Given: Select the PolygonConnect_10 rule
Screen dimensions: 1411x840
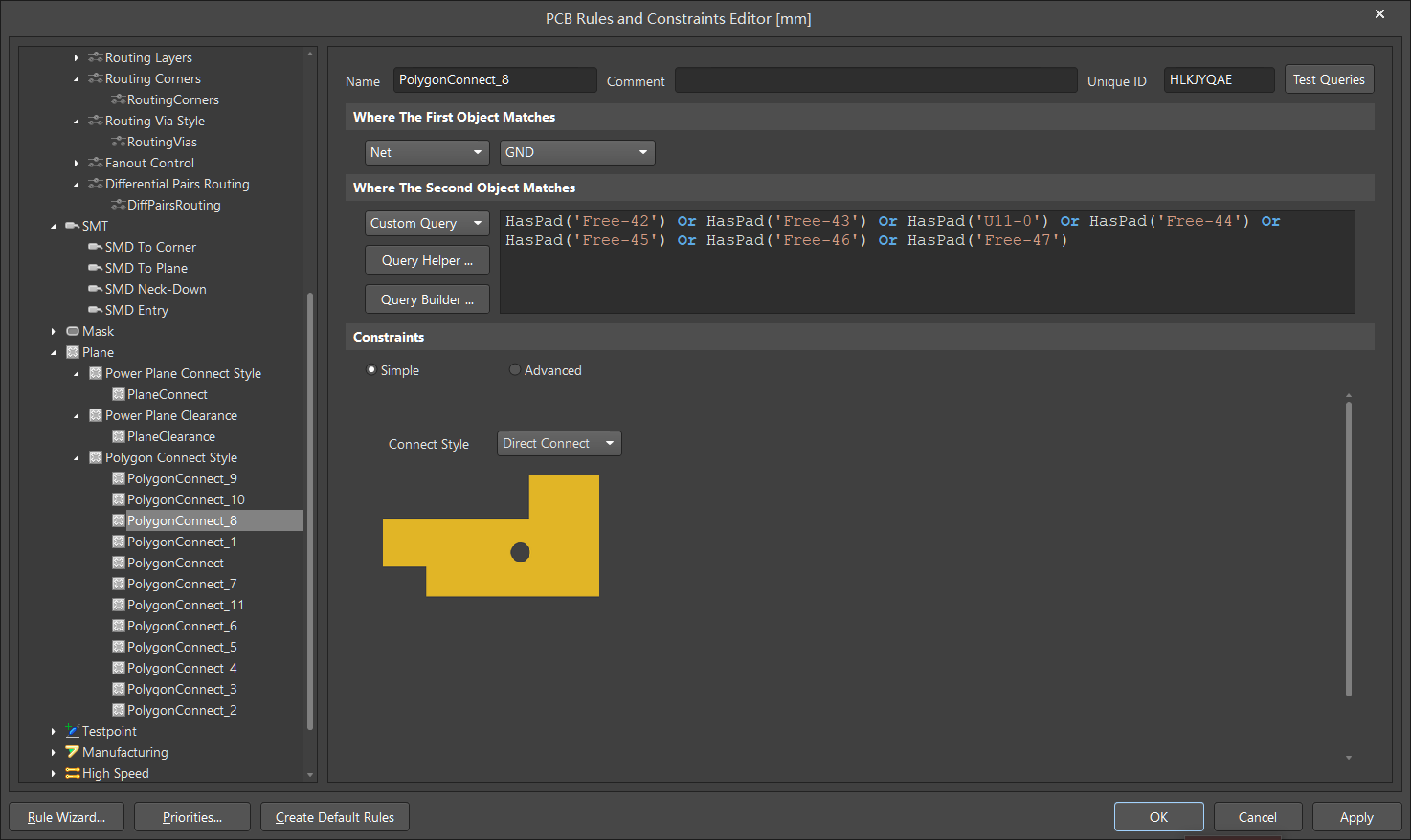Looking at the screenshot, I should 186,499.
